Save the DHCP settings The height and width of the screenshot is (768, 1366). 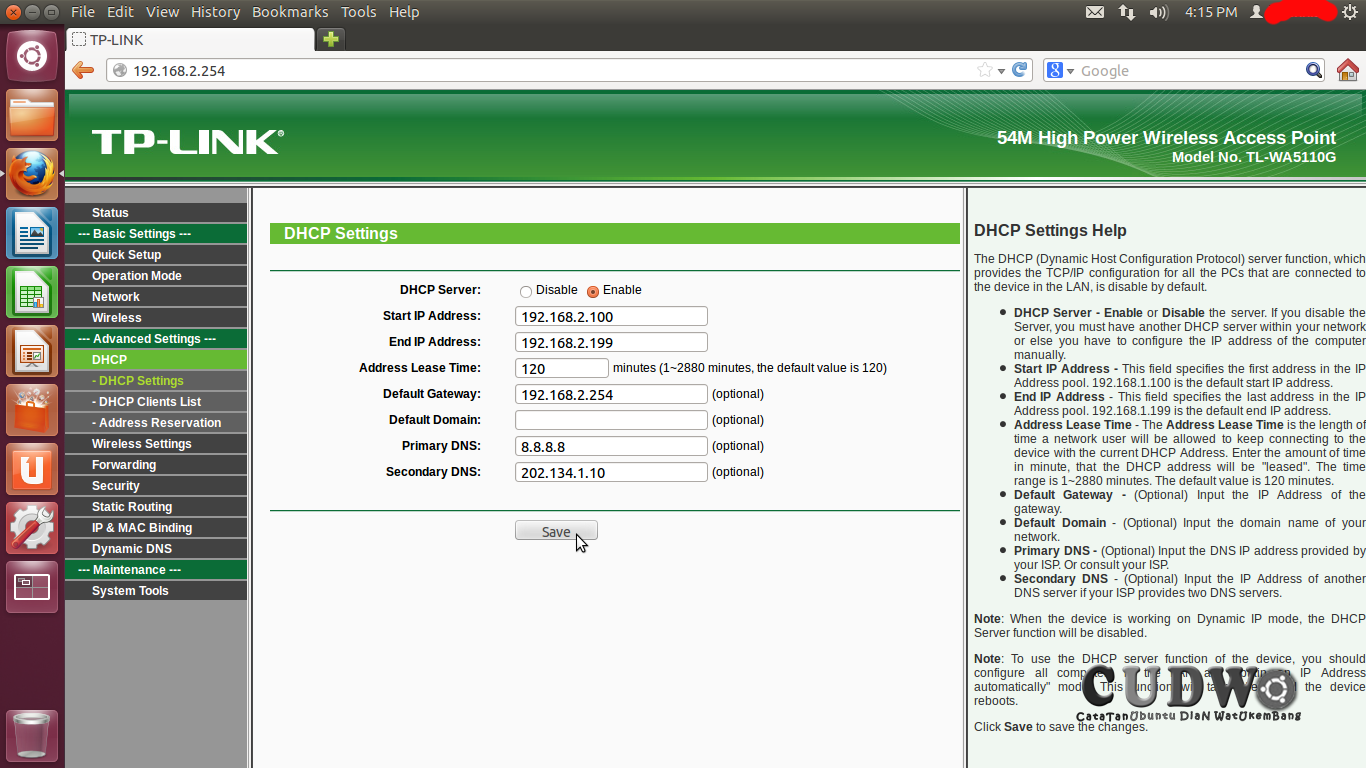pos(556,531)
